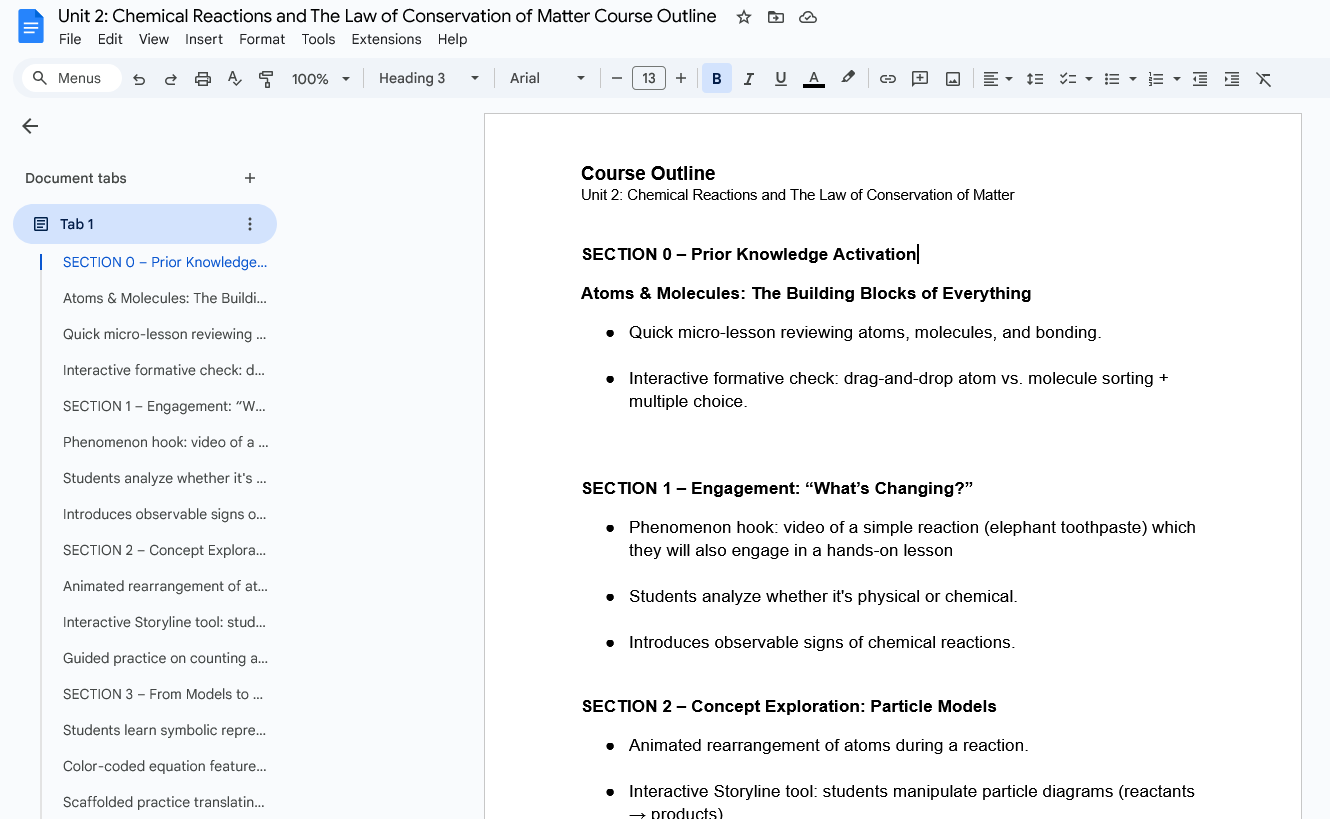Star this document
Image resolution: width=1330 pixels, height=819 pixels.
click(x=744, y=17)
